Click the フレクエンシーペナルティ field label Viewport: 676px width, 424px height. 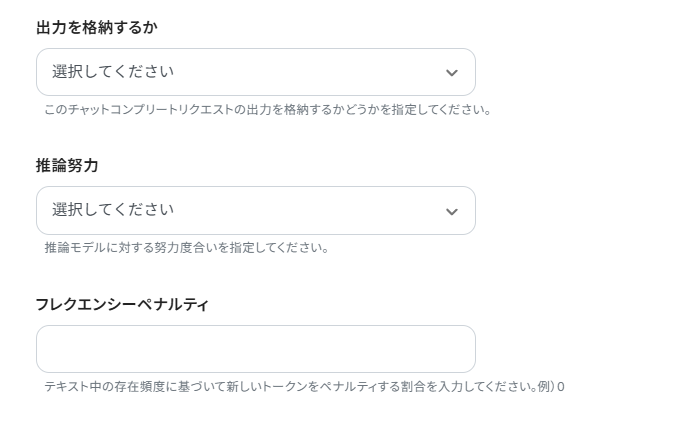pos(122,304)
